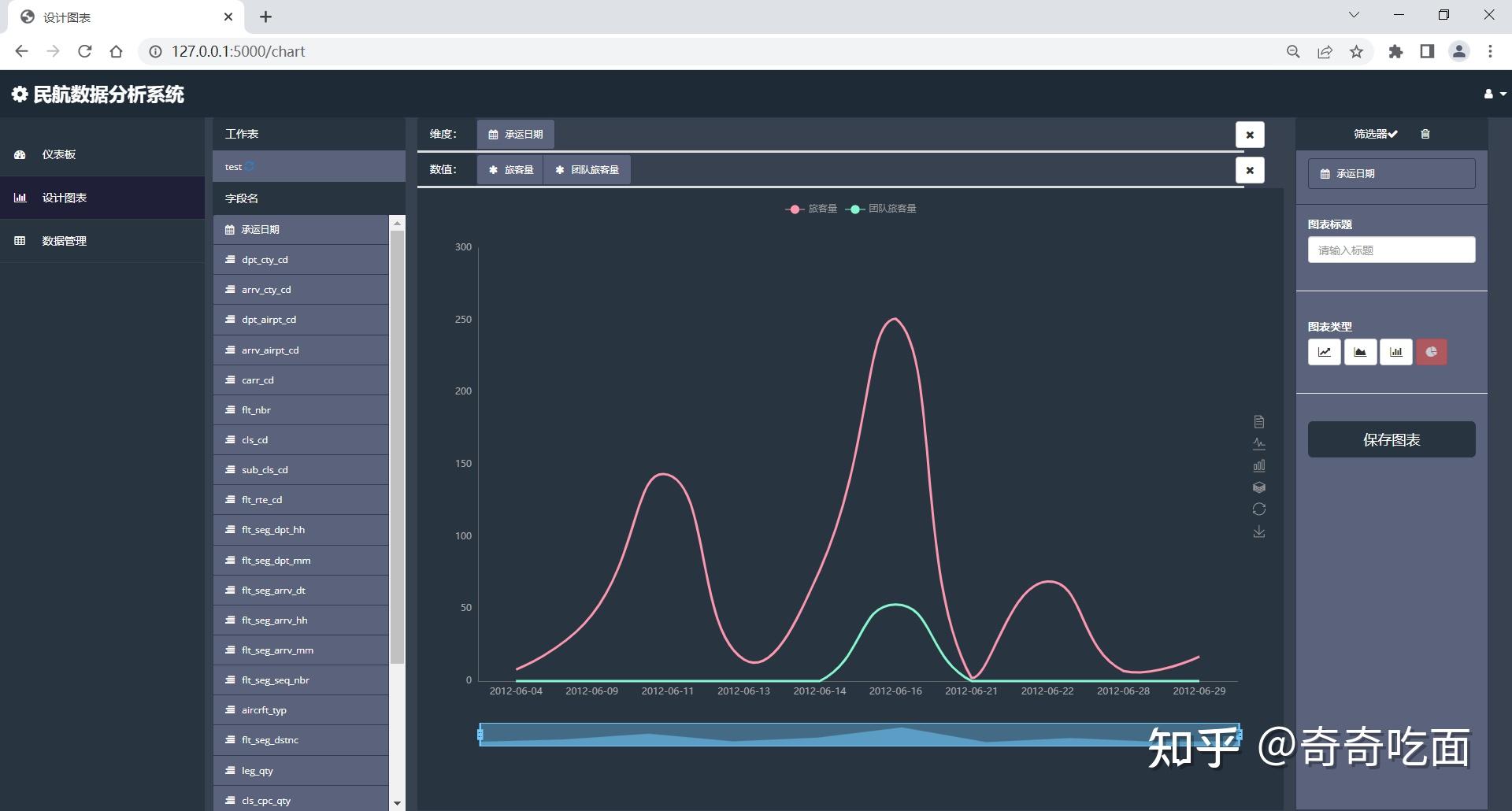This screenshot has width=1512, height=811.
Task: Select the dpt_airpt_cd field
Action: (301, 320)
